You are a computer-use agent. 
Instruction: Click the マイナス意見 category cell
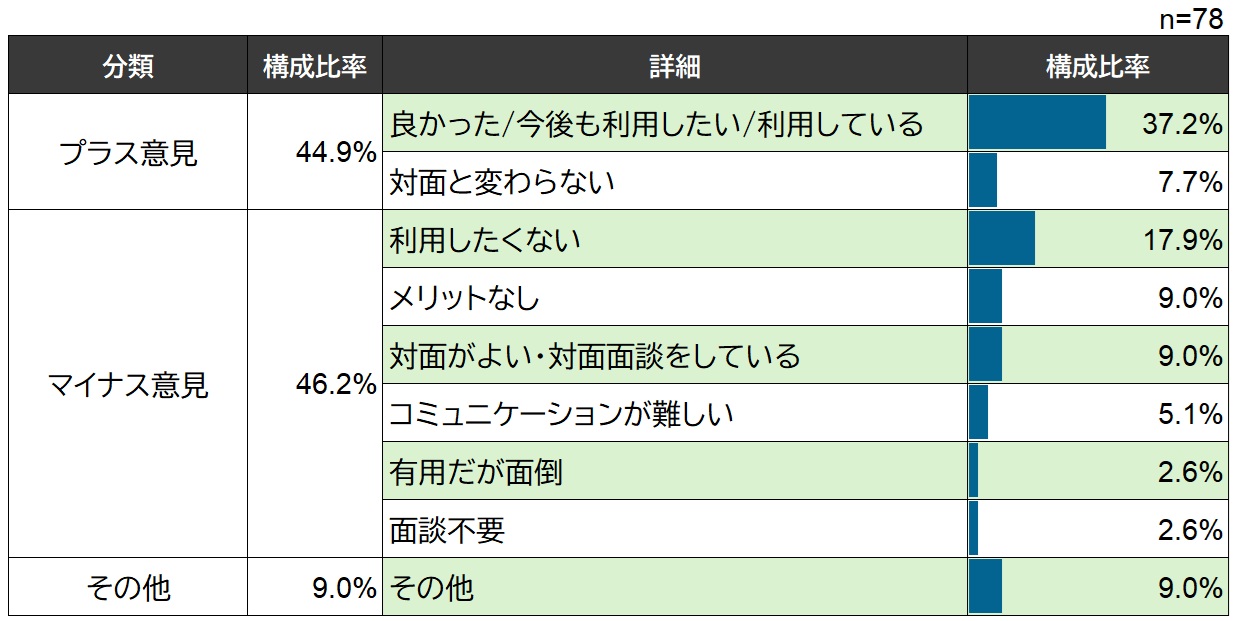(128, 385)
